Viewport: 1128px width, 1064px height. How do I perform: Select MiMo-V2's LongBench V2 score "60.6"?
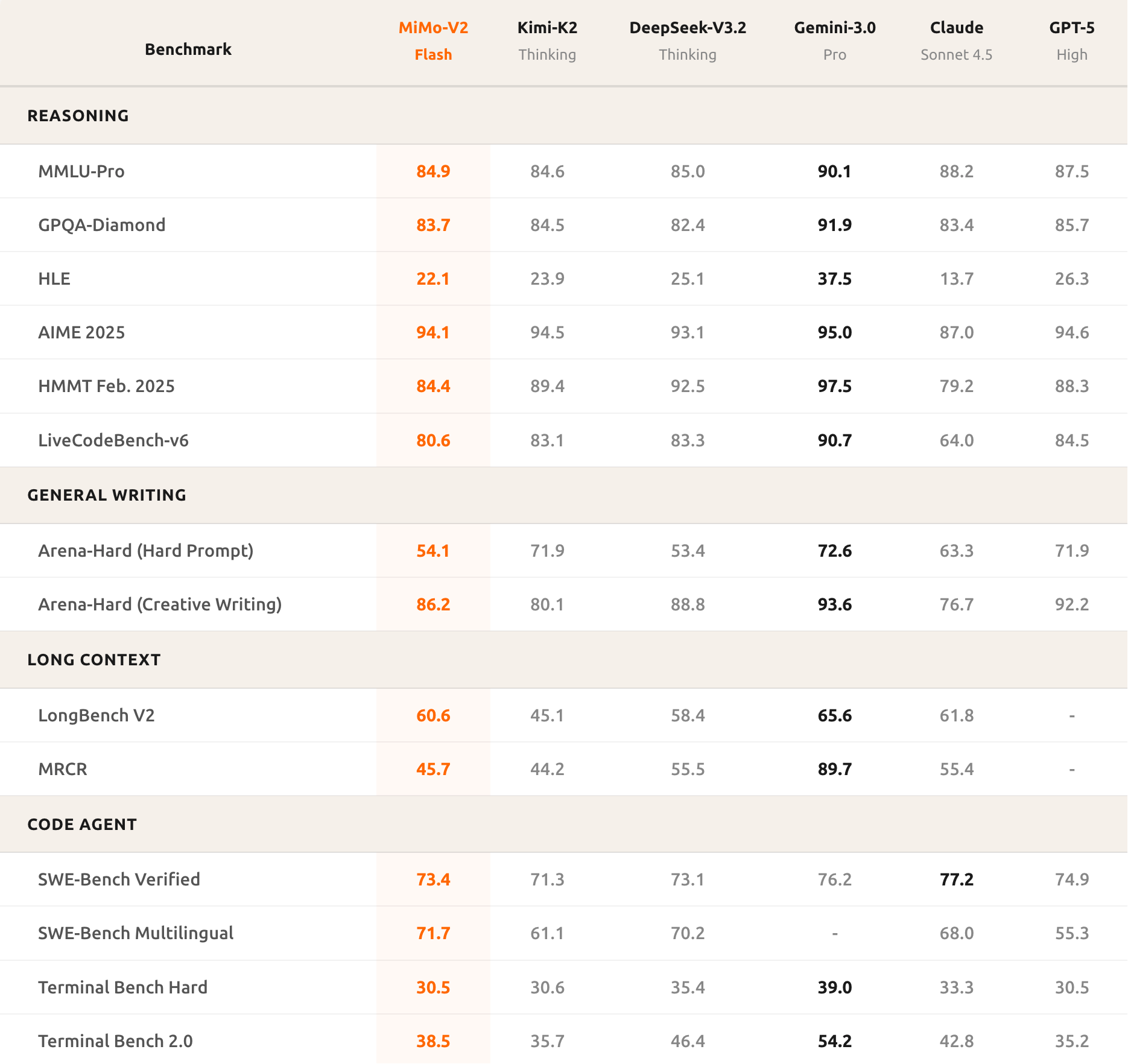[x=433, y=715]
